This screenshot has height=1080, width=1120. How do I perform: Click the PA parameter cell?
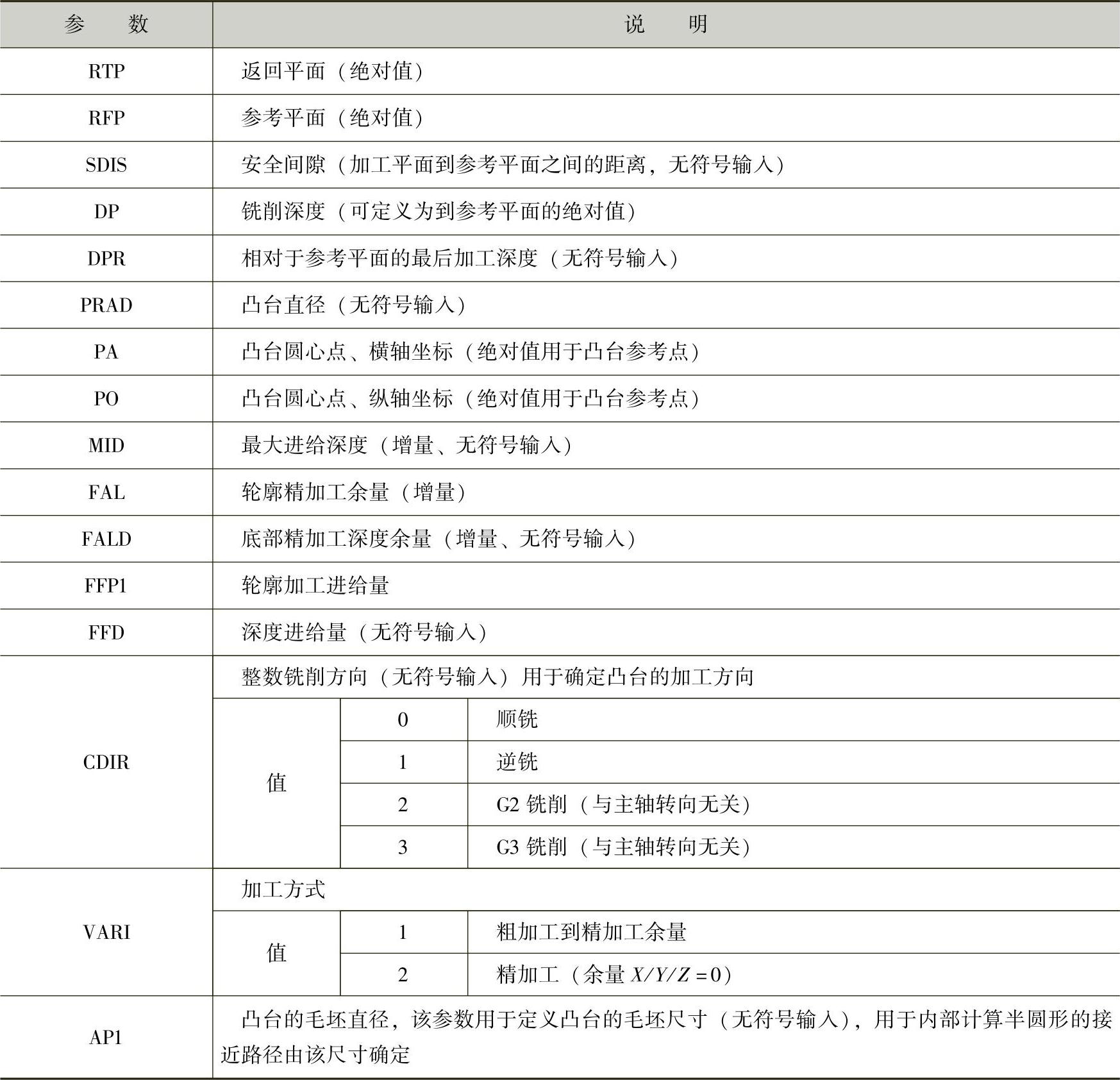106,352
